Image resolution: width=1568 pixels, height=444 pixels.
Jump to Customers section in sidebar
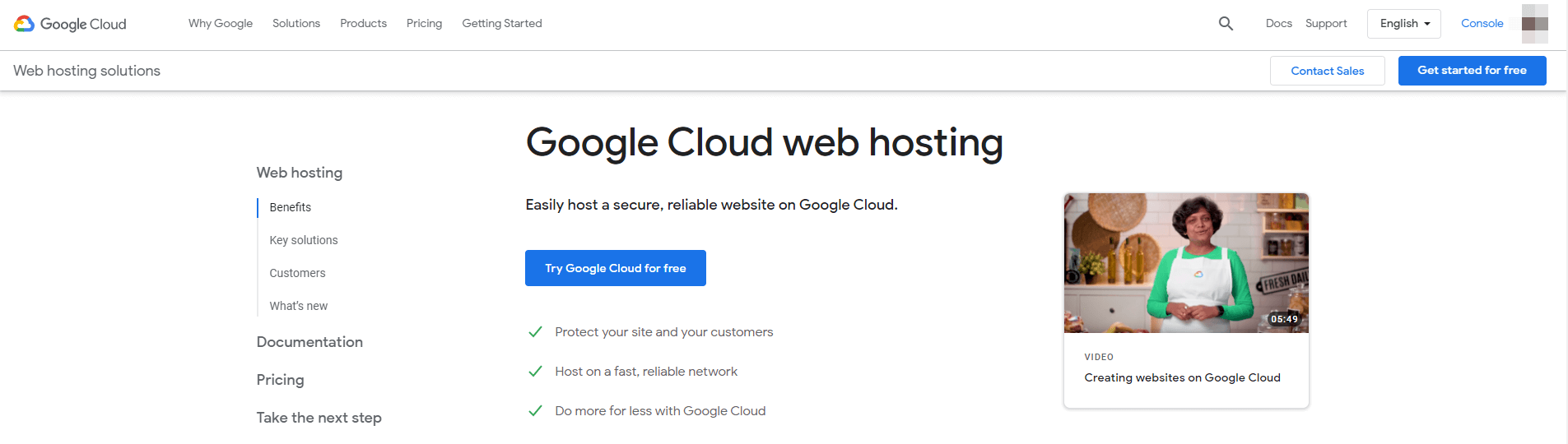297,273
